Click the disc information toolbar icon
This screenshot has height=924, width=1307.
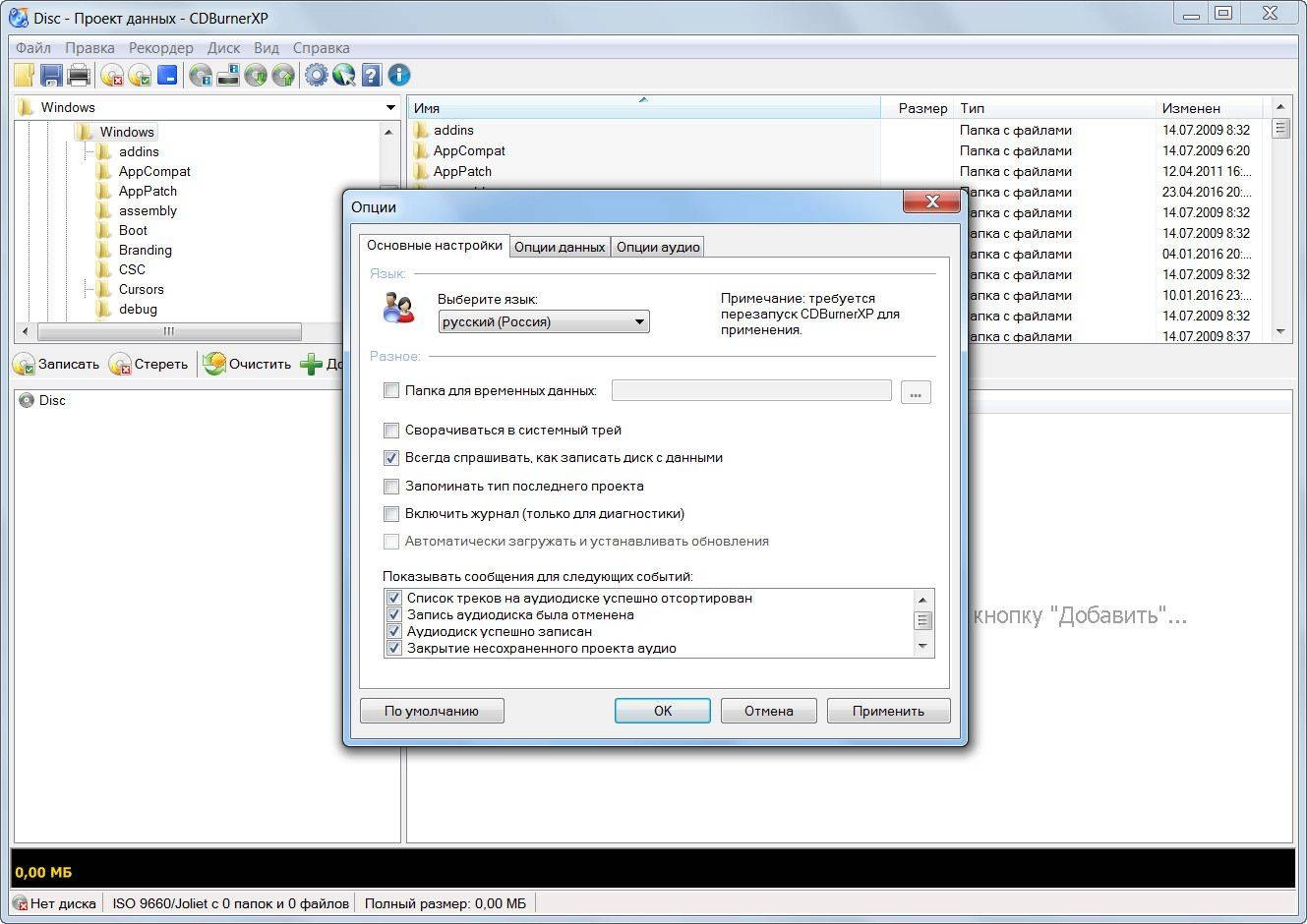tap(201, 75)
